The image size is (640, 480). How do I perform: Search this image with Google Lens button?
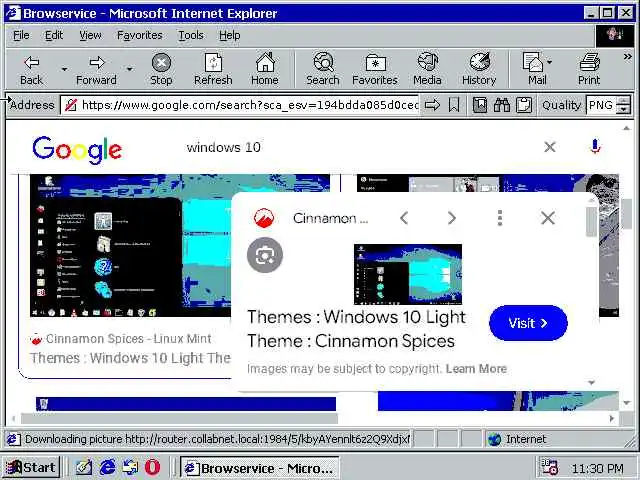[265, 255]
